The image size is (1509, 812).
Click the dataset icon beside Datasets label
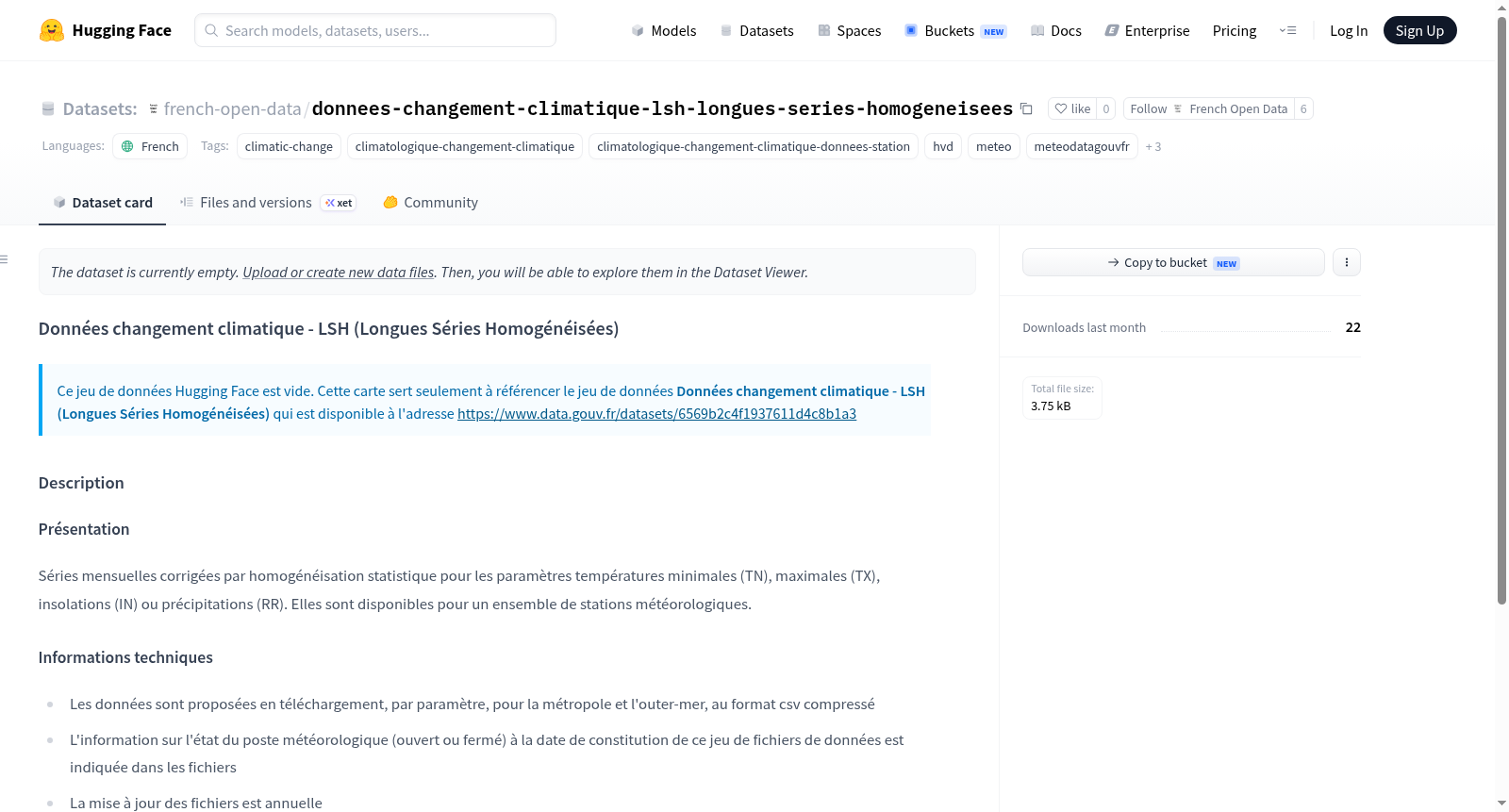click(x=48, y=108)
